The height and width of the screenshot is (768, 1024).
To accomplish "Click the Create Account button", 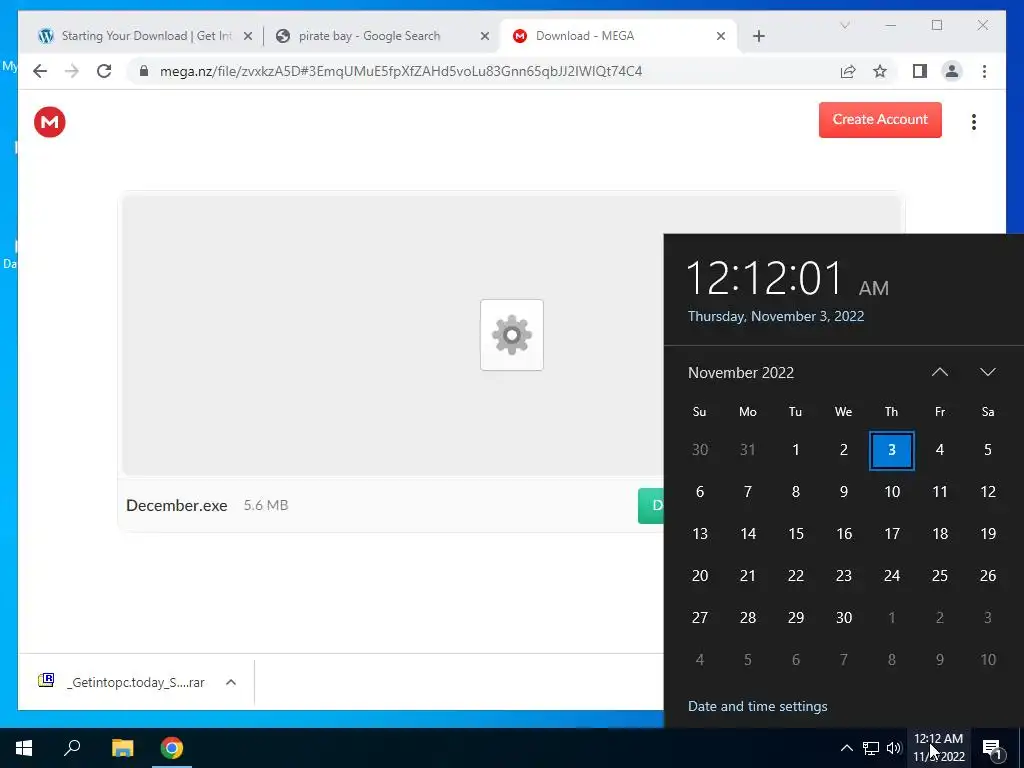I will [x=880, y=120].
